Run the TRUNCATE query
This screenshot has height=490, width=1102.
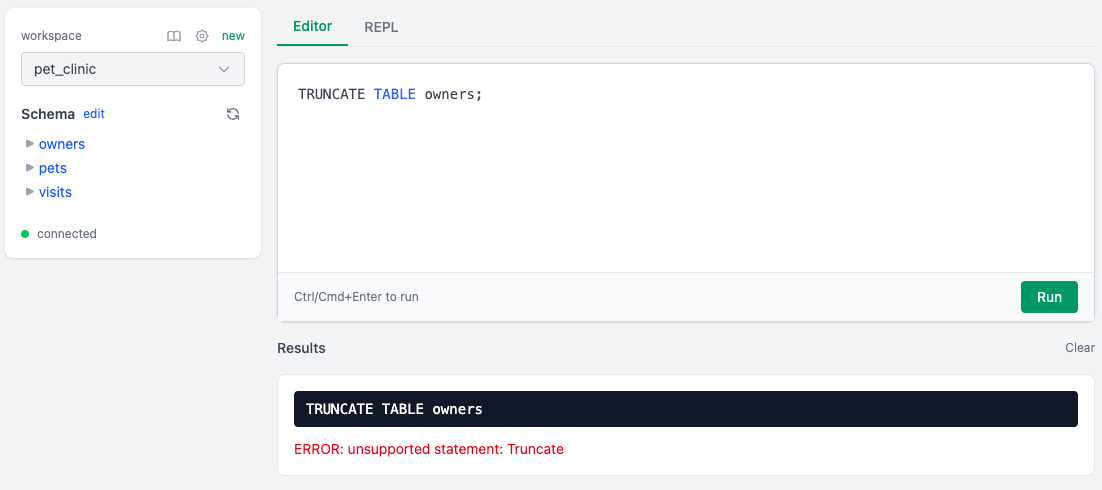point(1049,297)
